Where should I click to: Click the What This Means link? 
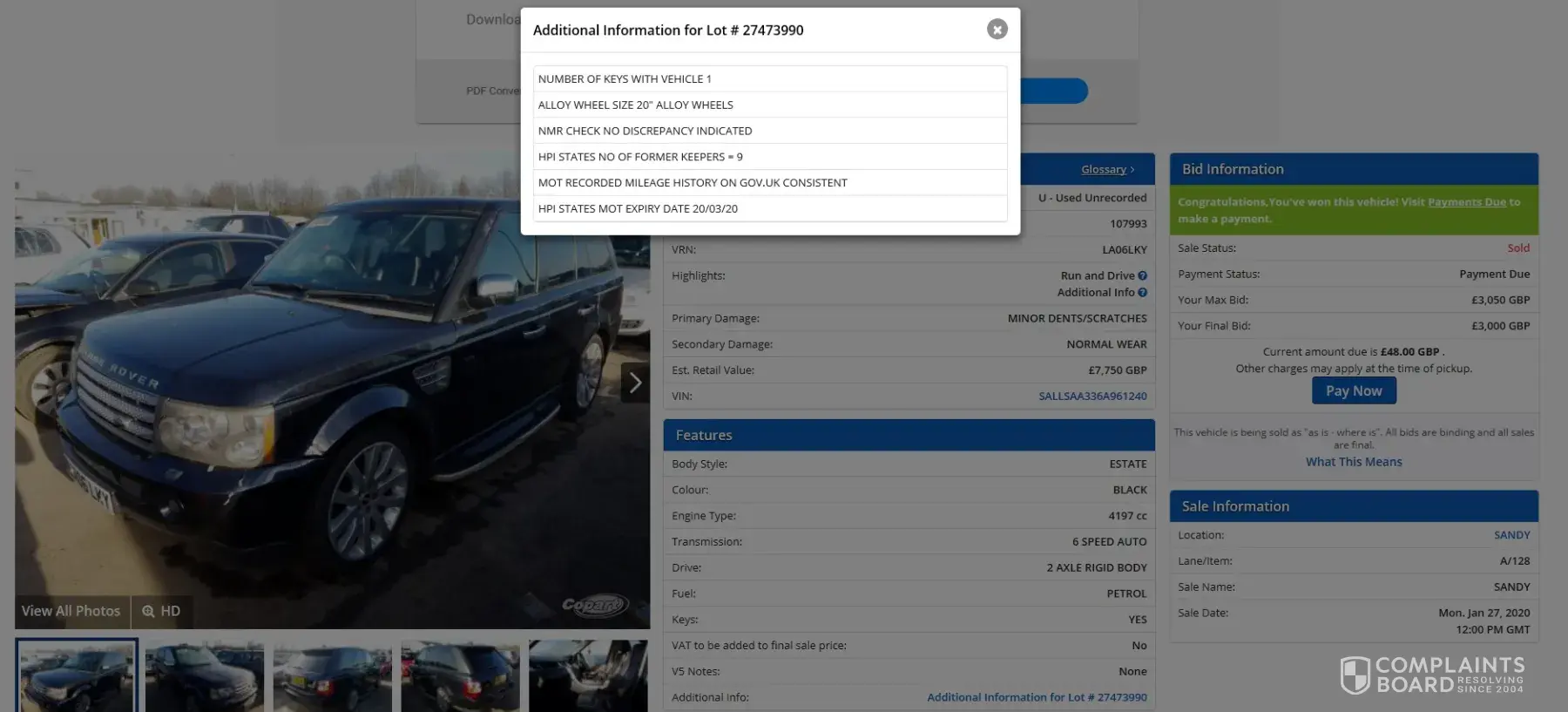click(1353, 462)
